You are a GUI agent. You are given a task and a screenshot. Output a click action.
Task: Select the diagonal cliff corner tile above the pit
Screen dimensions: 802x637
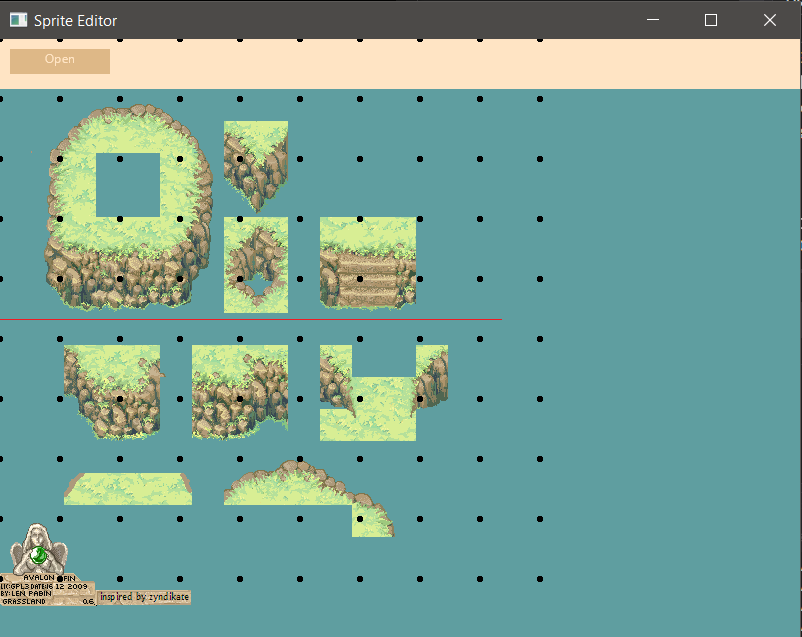(x=256, y=167)
